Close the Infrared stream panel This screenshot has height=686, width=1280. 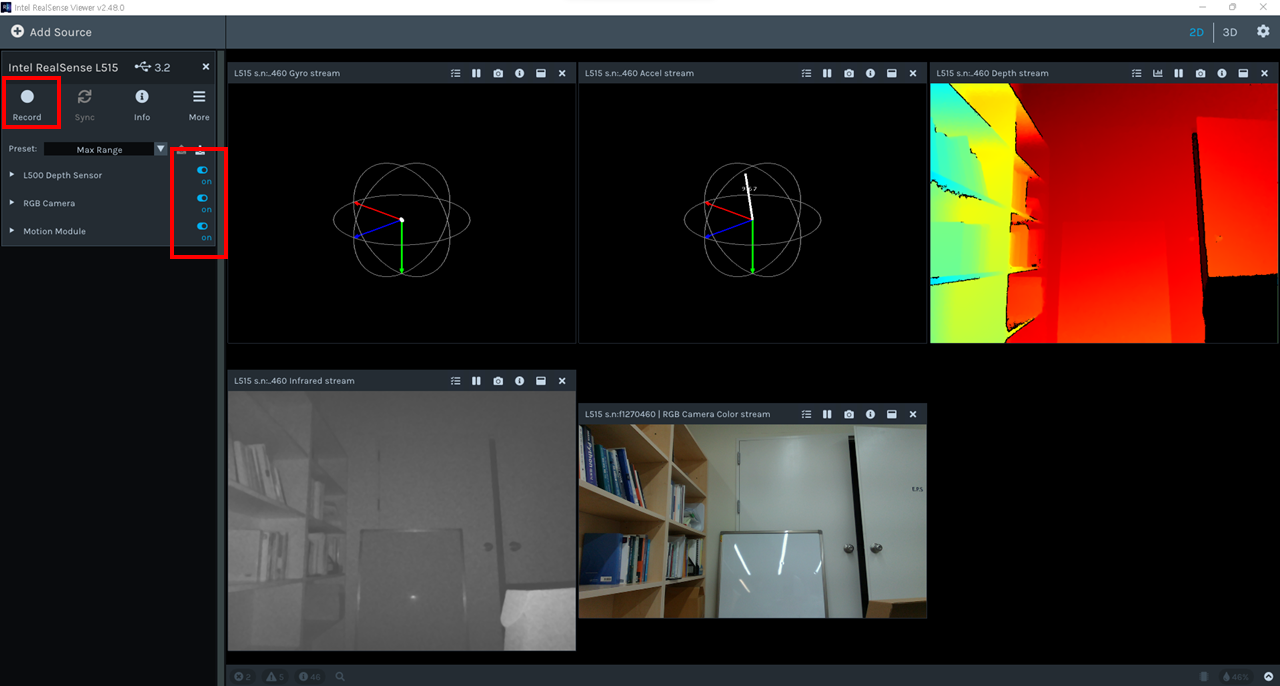(562, 381)
